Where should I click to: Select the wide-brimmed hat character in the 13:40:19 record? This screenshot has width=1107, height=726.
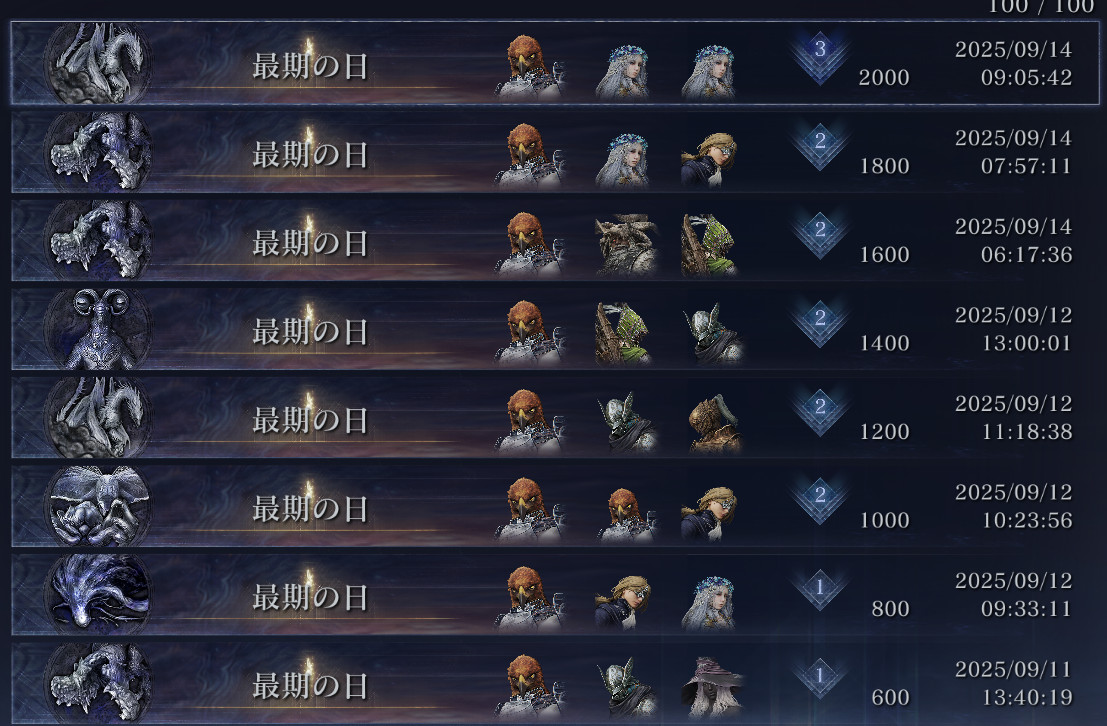pos(712,686)
